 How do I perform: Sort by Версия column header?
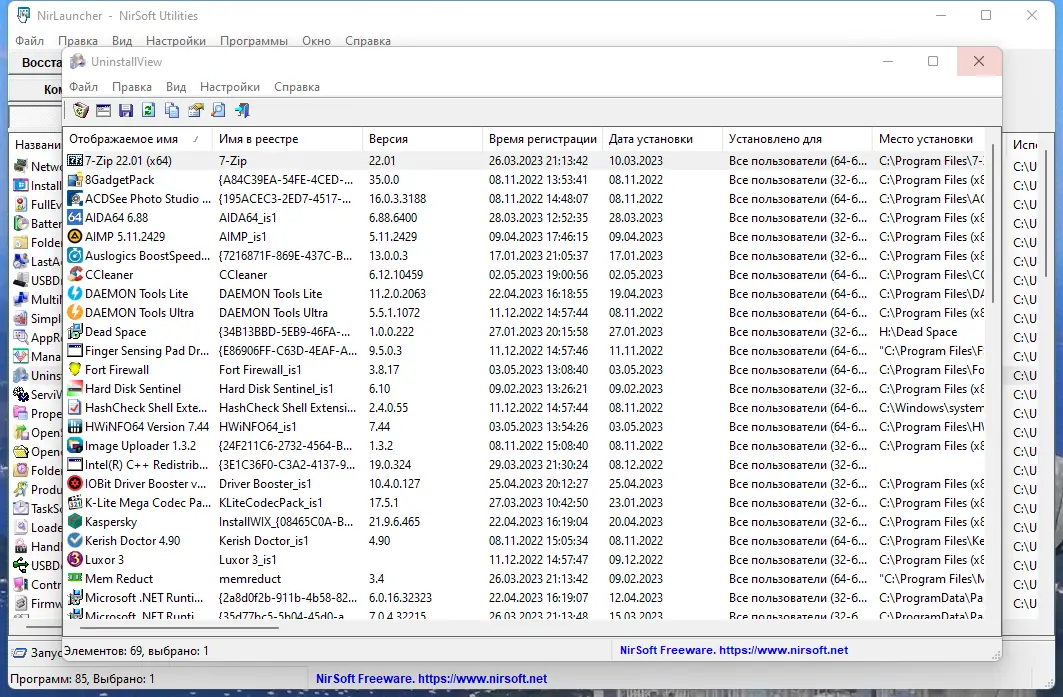coord(422,139)
